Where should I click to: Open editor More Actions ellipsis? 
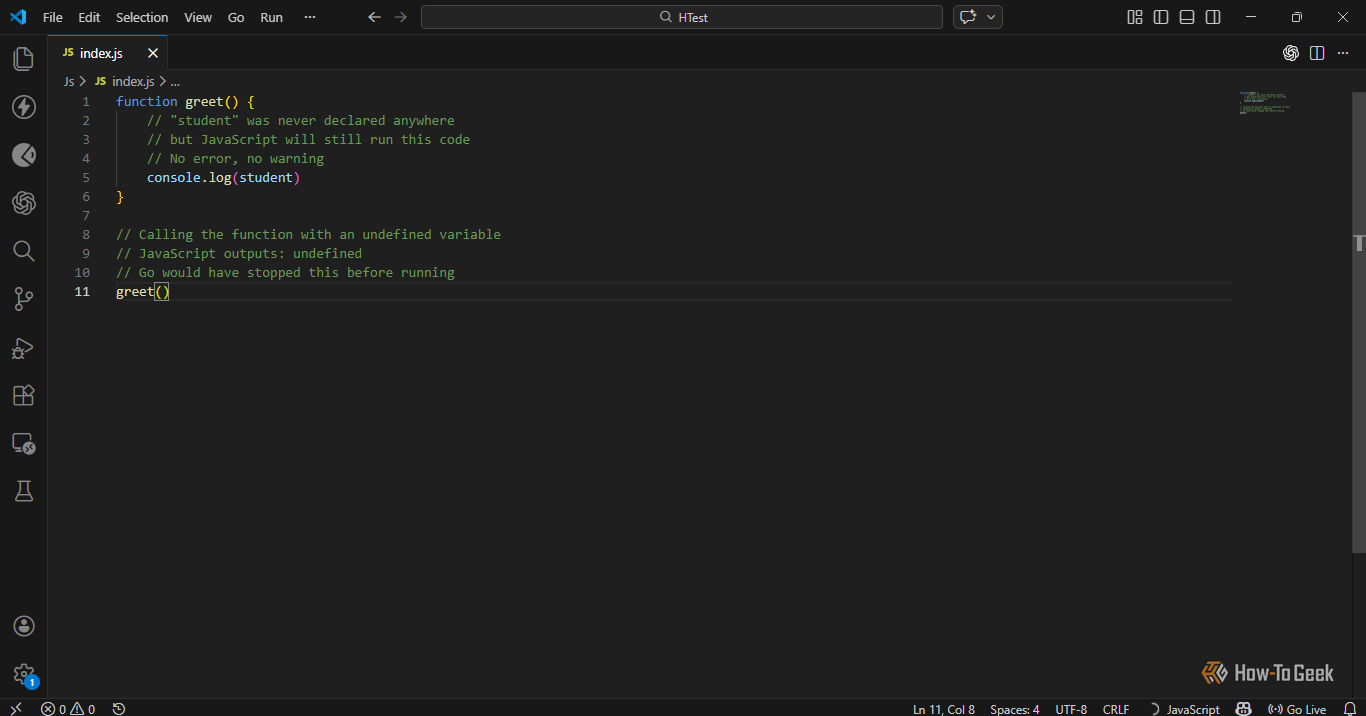click(1343, 53)
